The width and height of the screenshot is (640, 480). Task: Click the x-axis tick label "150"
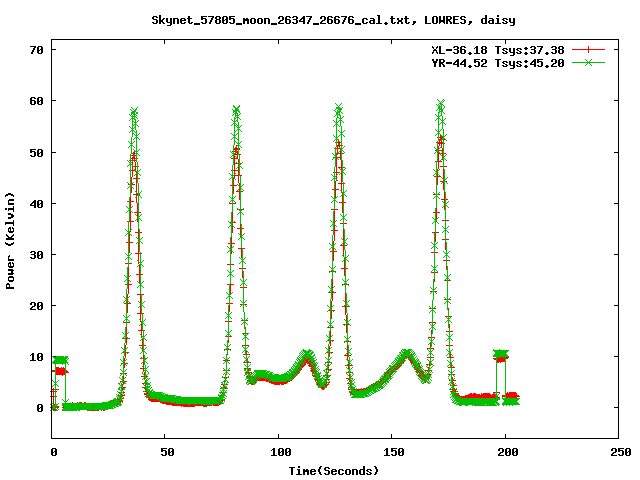(394, 452)
